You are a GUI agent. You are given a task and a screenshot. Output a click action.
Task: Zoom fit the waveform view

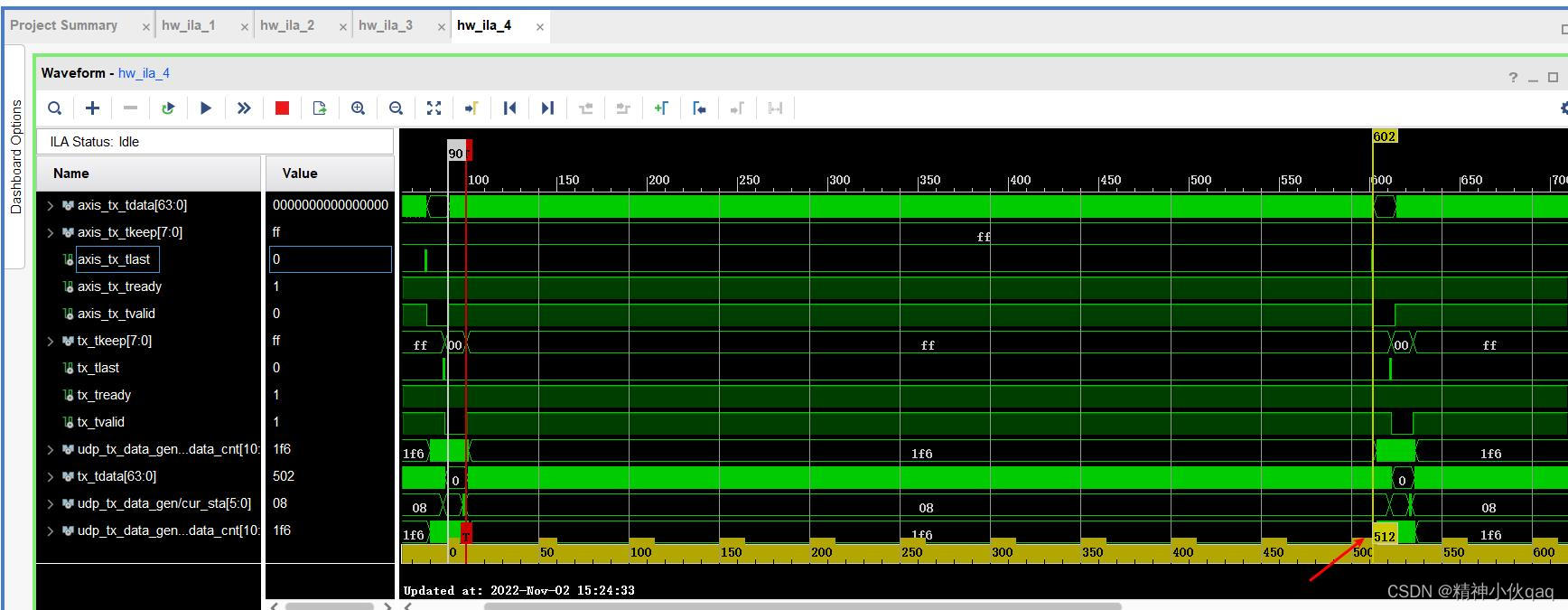(x=434, y=108)
